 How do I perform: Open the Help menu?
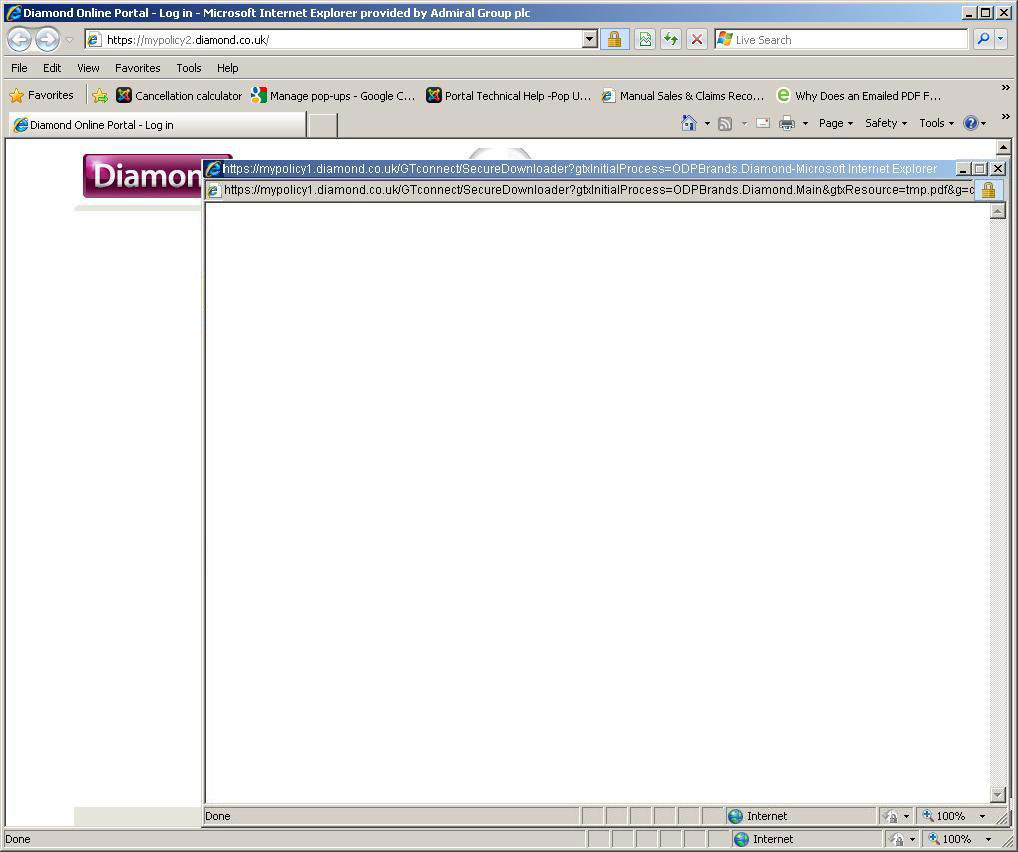(x=227, y=68)
